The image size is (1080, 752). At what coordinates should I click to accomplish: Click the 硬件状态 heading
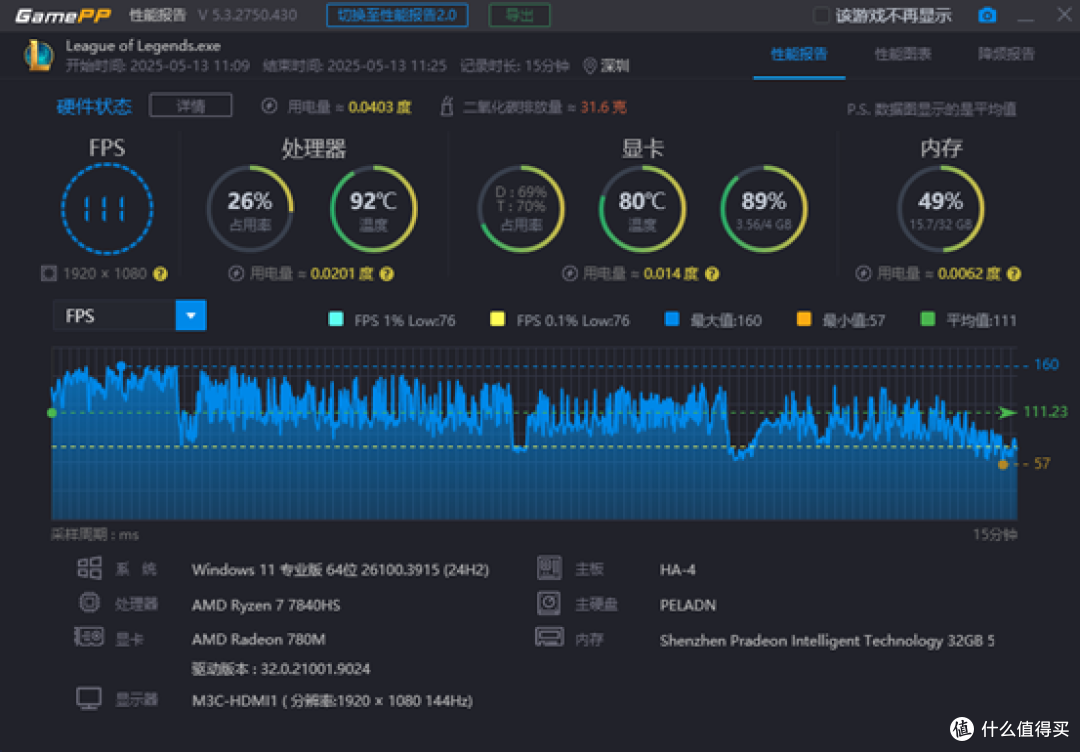94,106
